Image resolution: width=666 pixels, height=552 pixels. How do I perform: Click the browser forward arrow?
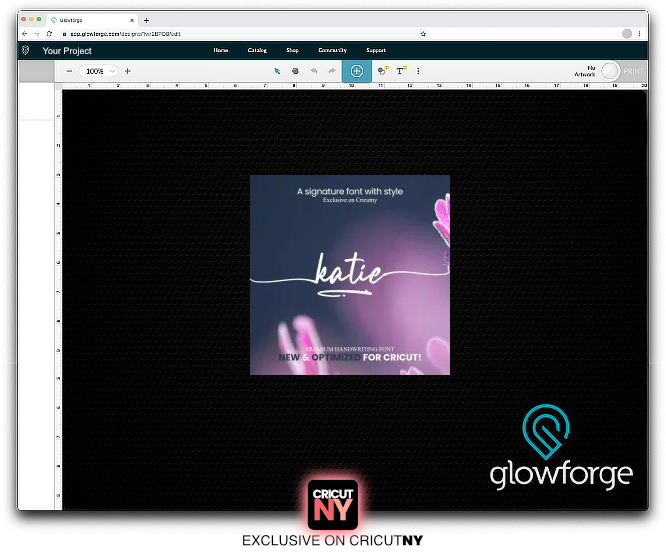point(37,34)
